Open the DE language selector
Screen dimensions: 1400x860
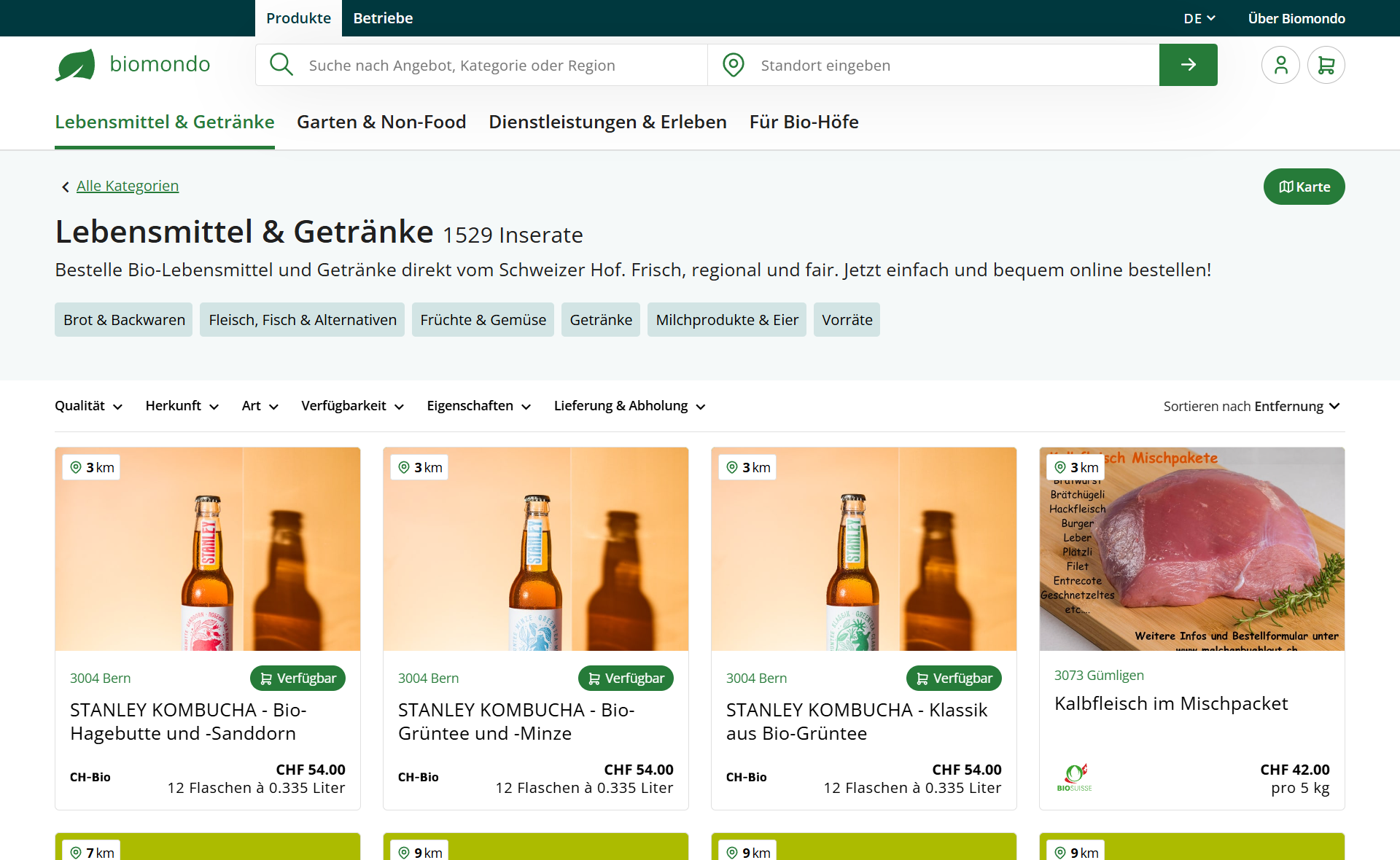click(1199, 18)
